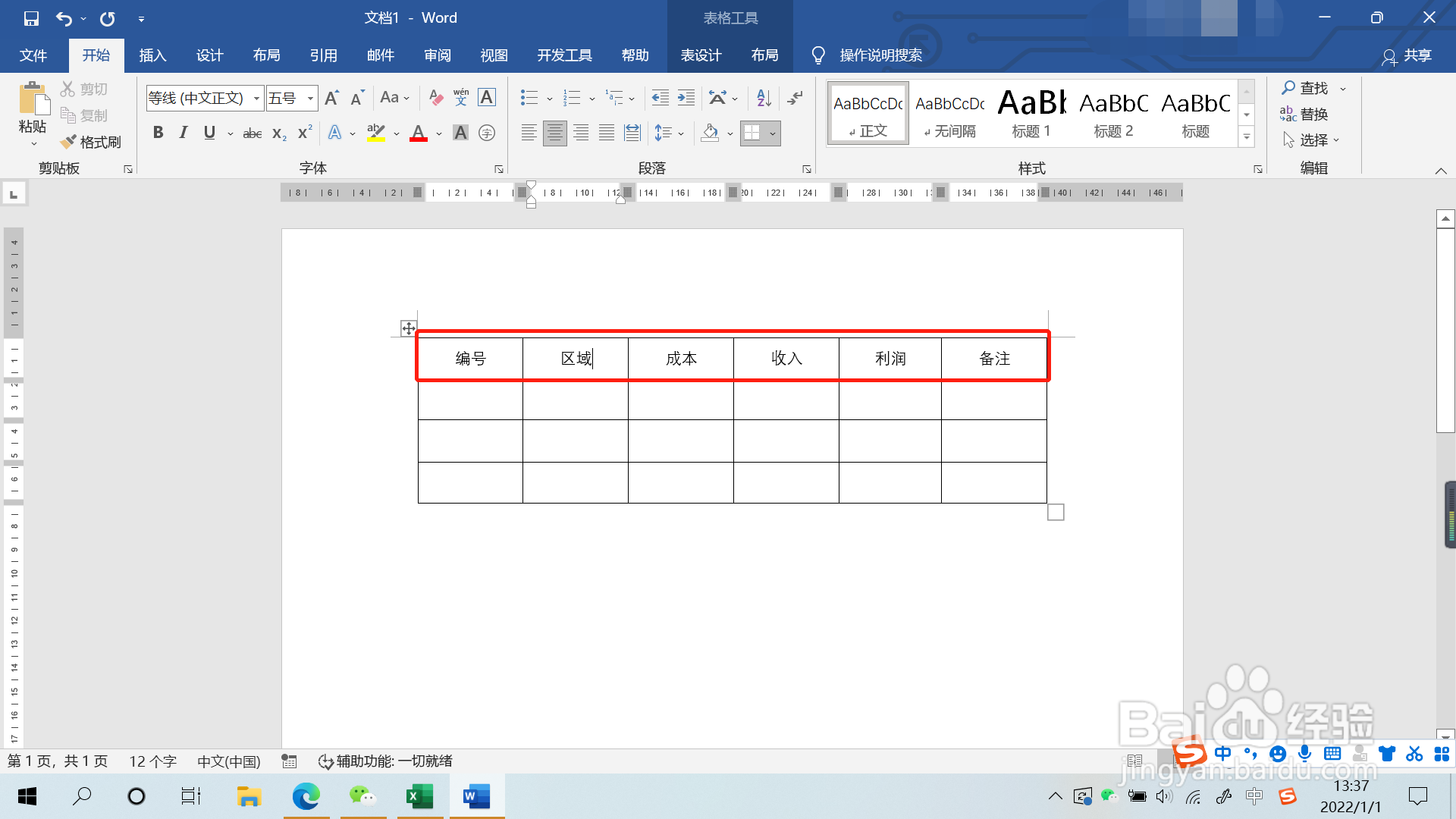Click the Clear Formatting eraser icon
Viewport: 1456px width, 819px height.
click(x=435, y=98)
